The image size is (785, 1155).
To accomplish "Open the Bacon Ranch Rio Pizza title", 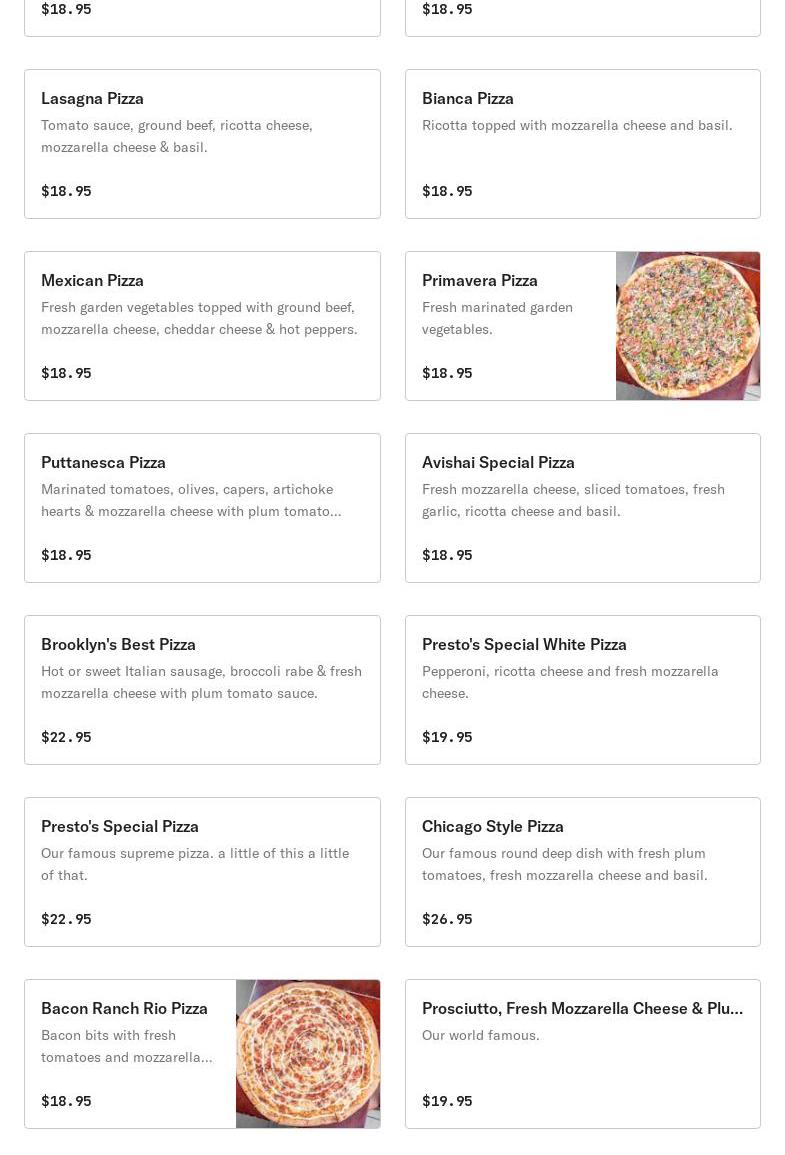I will tap(124, 1008).
